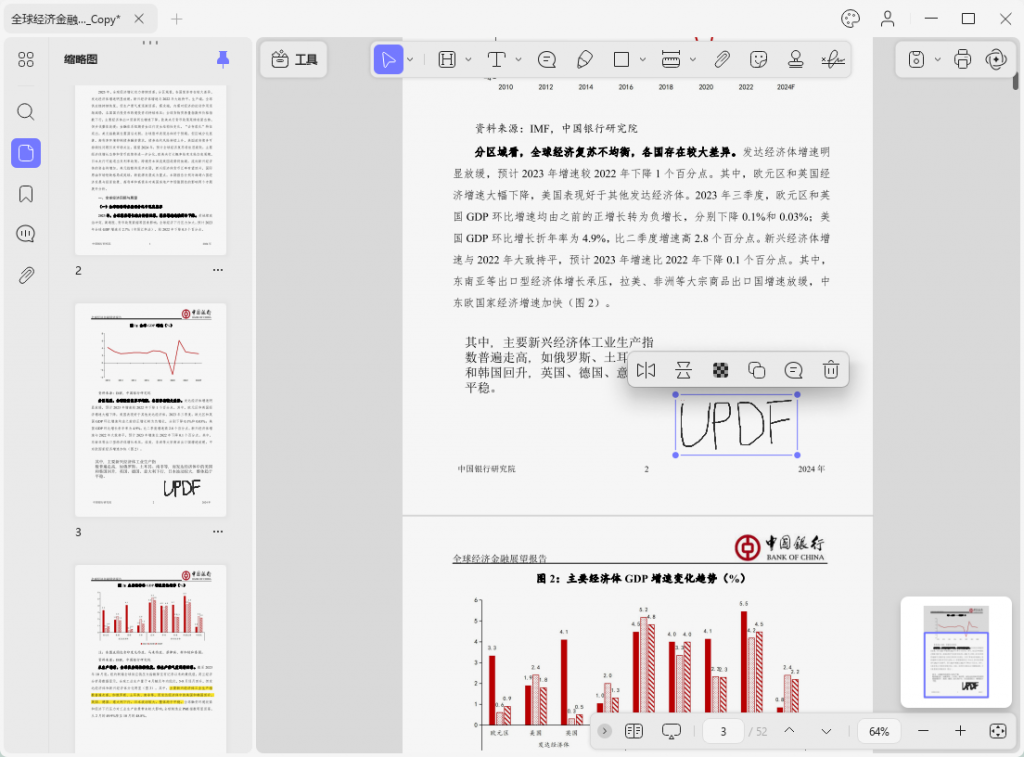Go to the next page arrow

(x=826, y=731)
